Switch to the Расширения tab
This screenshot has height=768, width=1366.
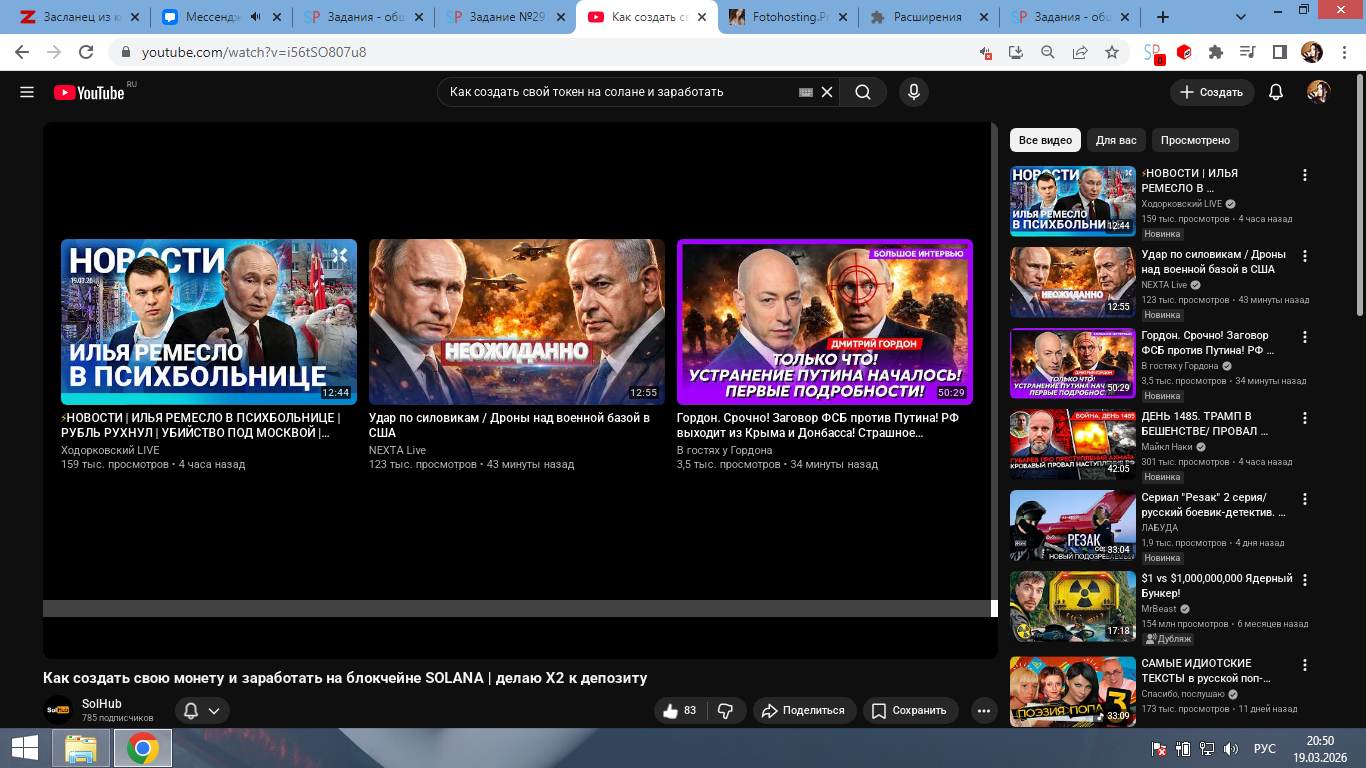[930, 17]
